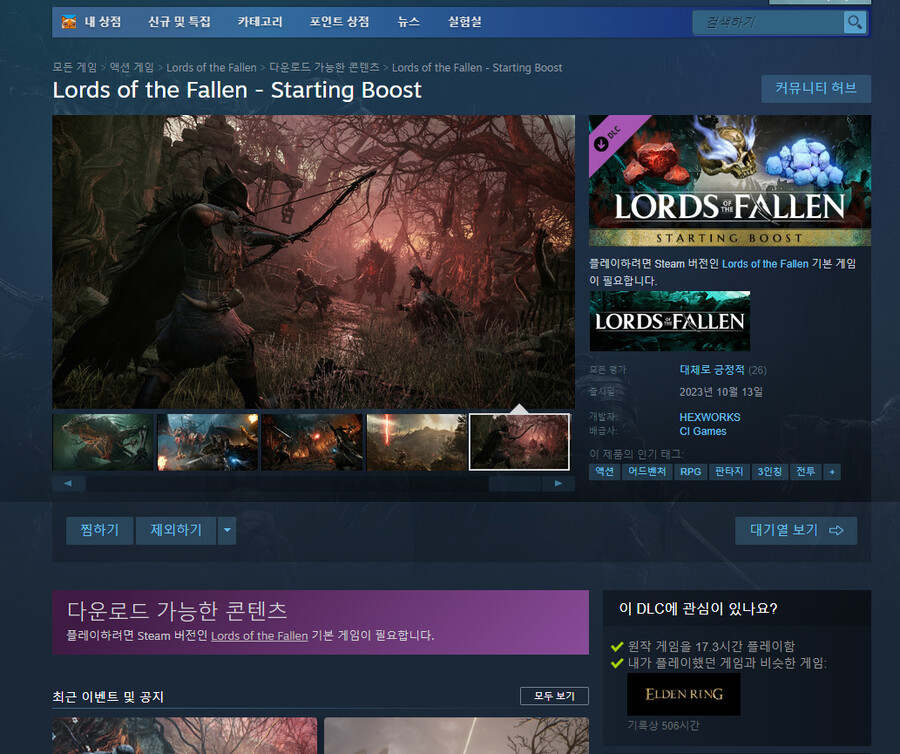Click the Steam store icon beside 내 상점
Screen dimensions: 900x754
click(67, 22)
